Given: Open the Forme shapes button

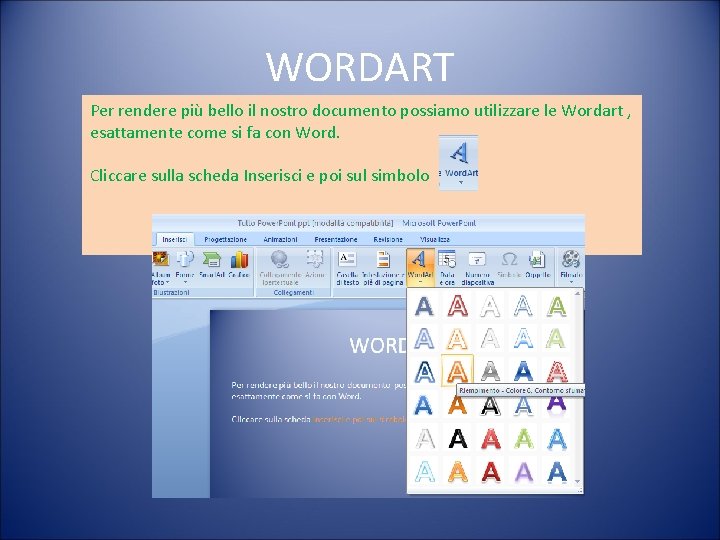Looking at the screenshot, I should [185, 267].
